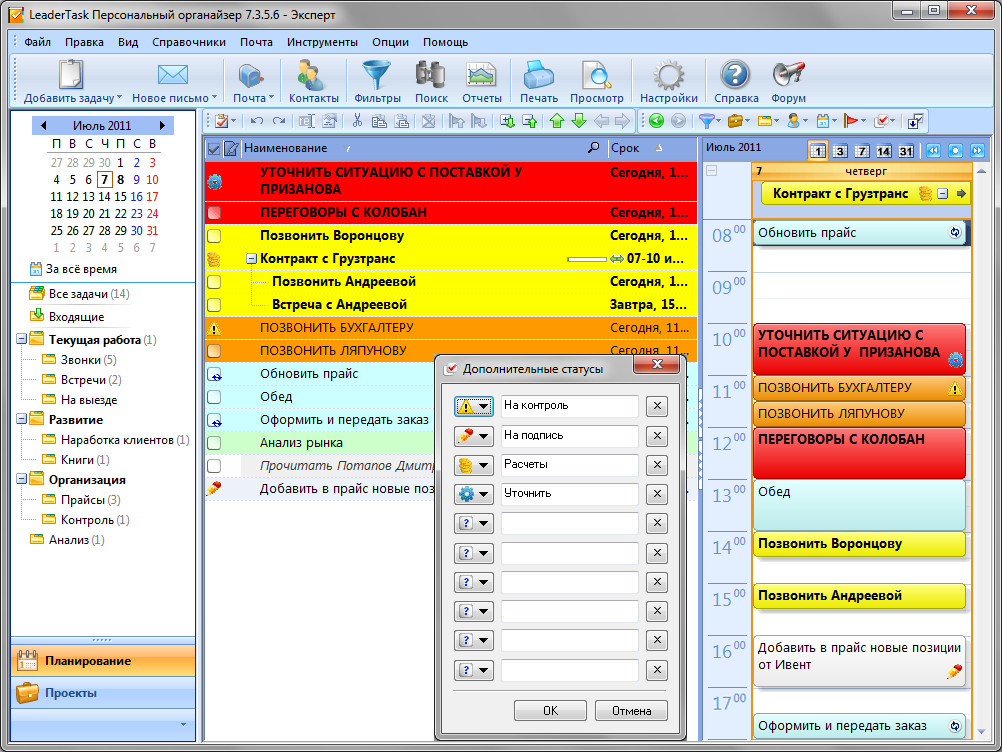Screen dimensions: 1002x752
Task: Open the Файл menu
Action: tap(37, 42)
